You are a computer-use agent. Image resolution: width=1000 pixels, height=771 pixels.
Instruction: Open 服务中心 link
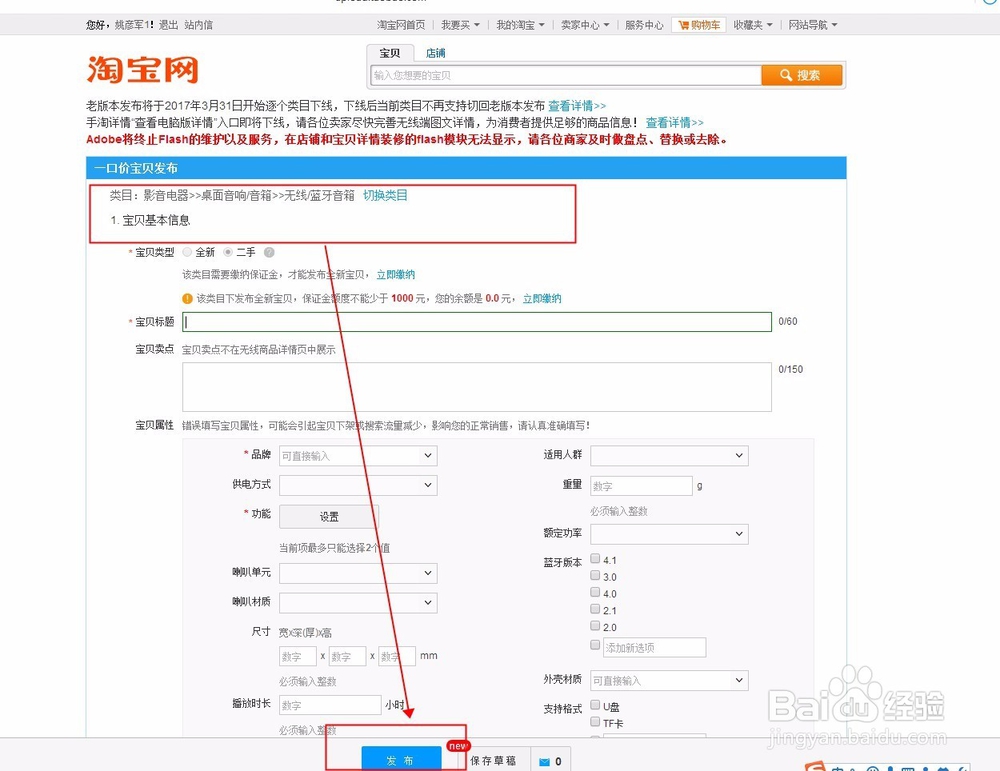click(644, 25)
